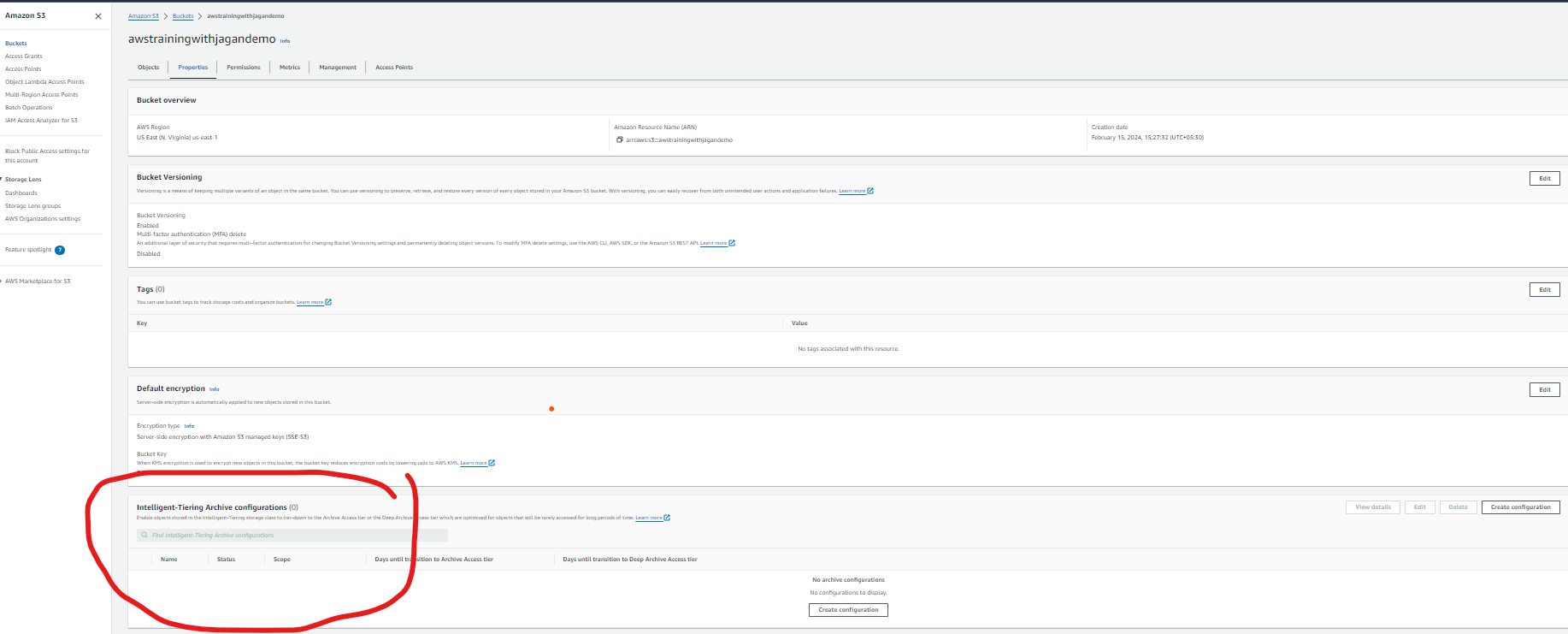Click 'No tags associated with this resource' text

[x=848, y=349]
